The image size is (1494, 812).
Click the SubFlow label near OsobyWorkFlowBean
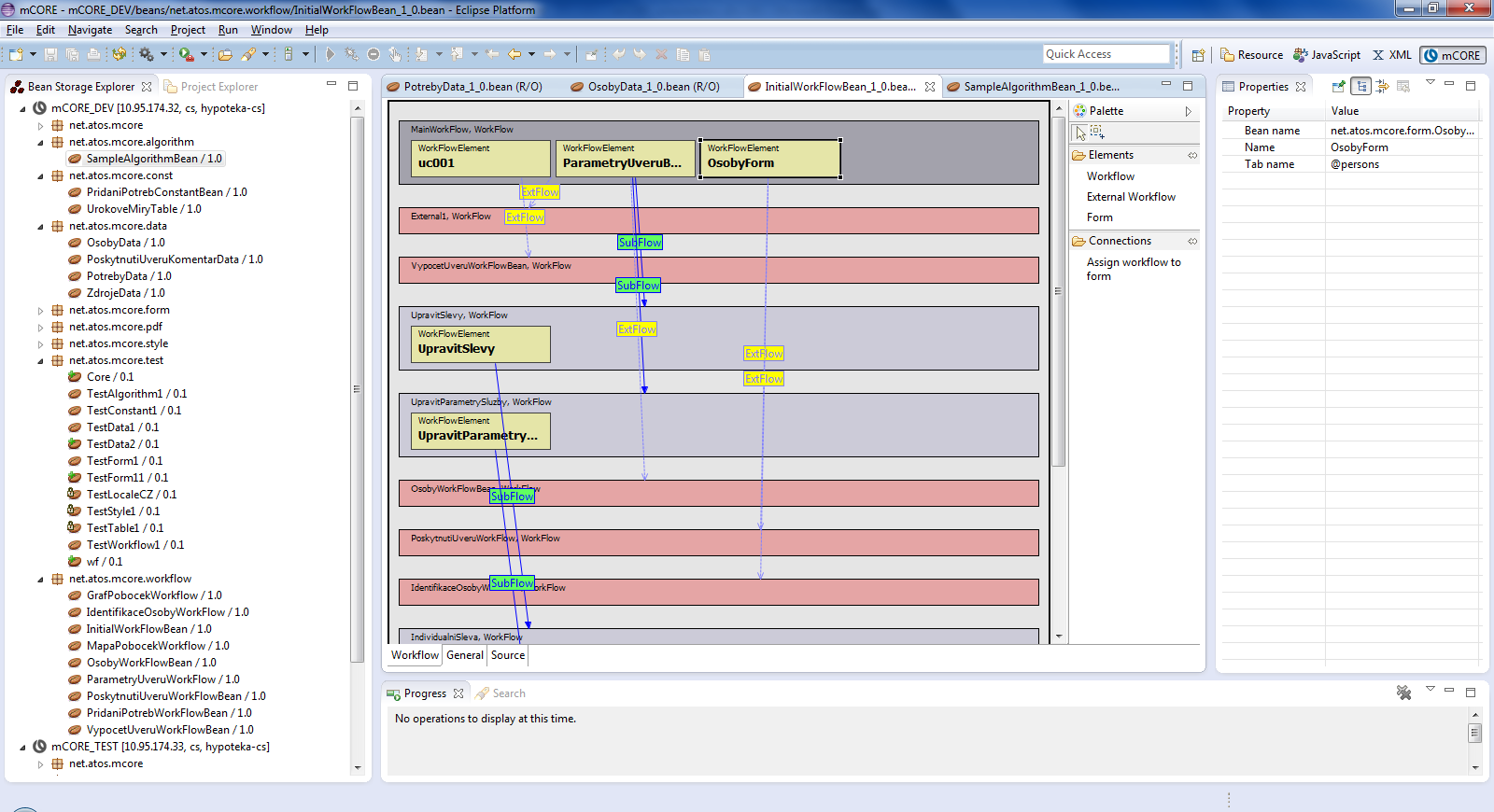[x=513, y=497]
